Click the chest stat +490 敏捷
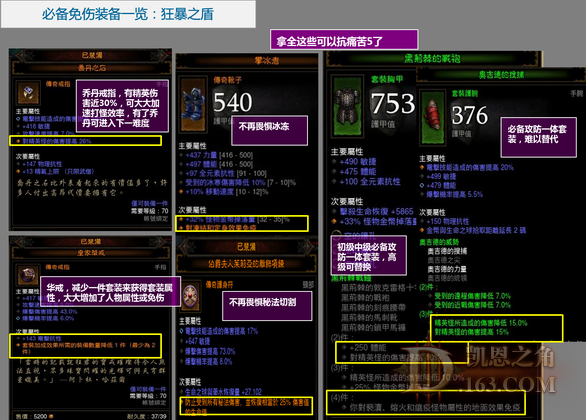The width and height of the screenshot is (586, 420). click(358, 162)
